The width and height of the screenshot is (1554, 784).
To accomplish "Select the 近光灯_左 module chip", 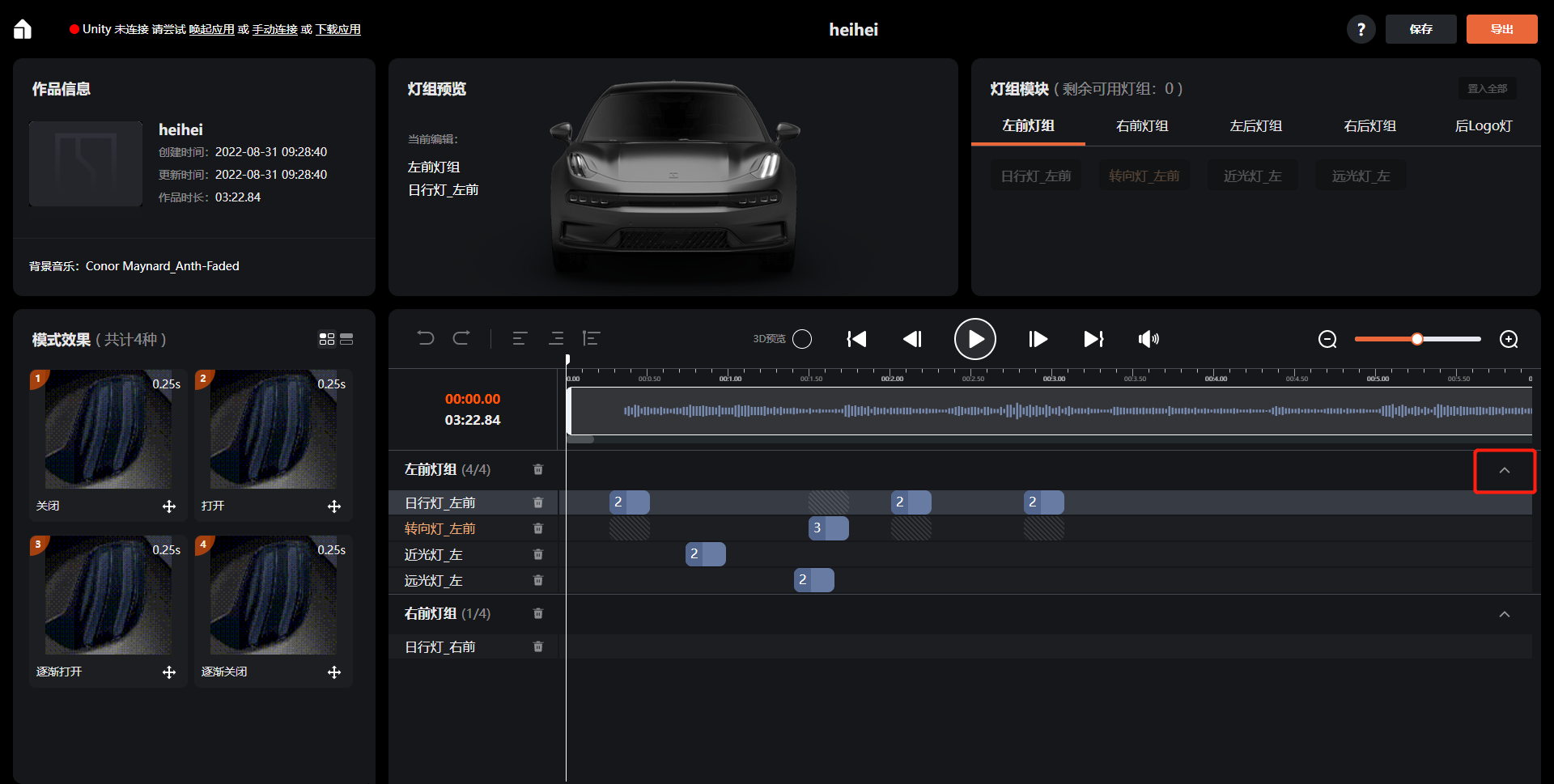I will click(1253, 176).
